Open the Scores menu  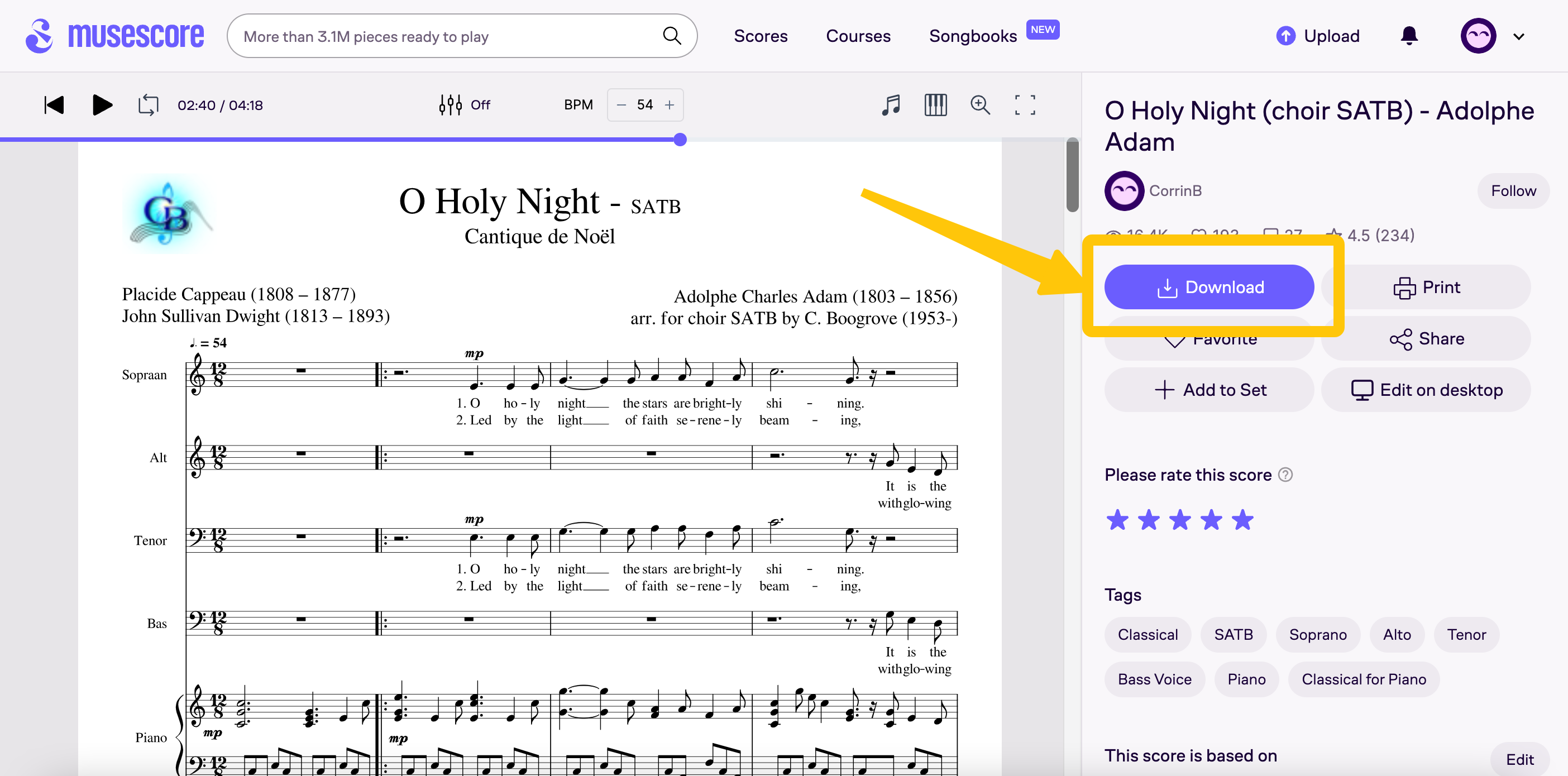(x=761, y=35)
